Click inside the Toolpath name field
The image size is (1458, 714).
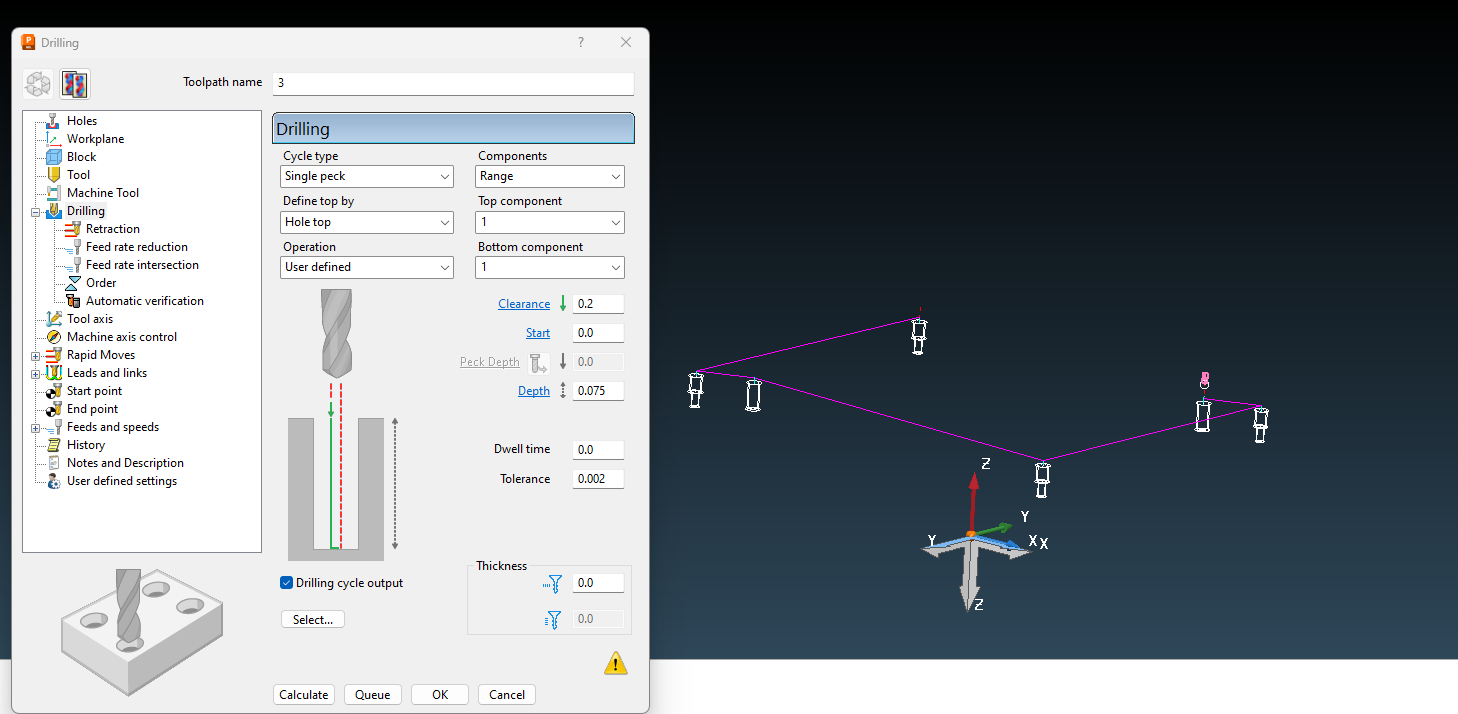point(452,83)
